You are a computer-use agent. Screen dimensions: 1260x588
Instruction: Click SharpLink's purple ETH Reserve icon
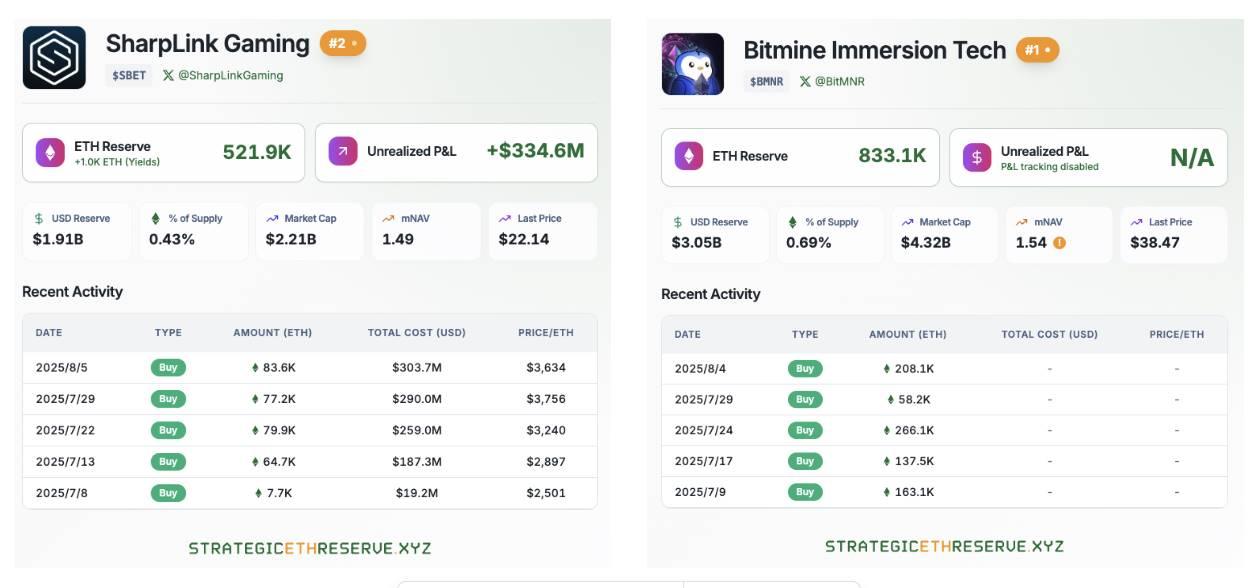50,152
